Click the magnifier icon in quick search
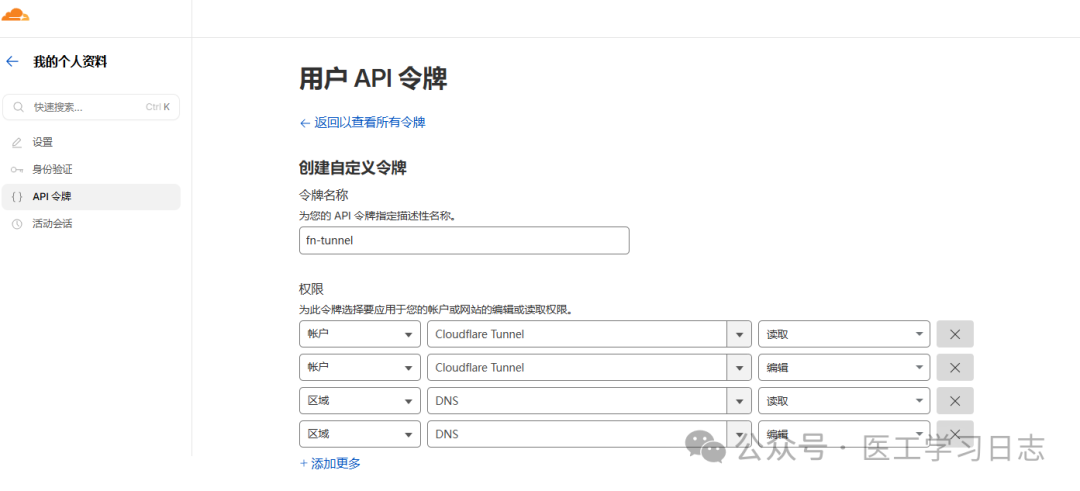Image resolution: width=1080 pixels, height=491 pixels. pos(19,107)
